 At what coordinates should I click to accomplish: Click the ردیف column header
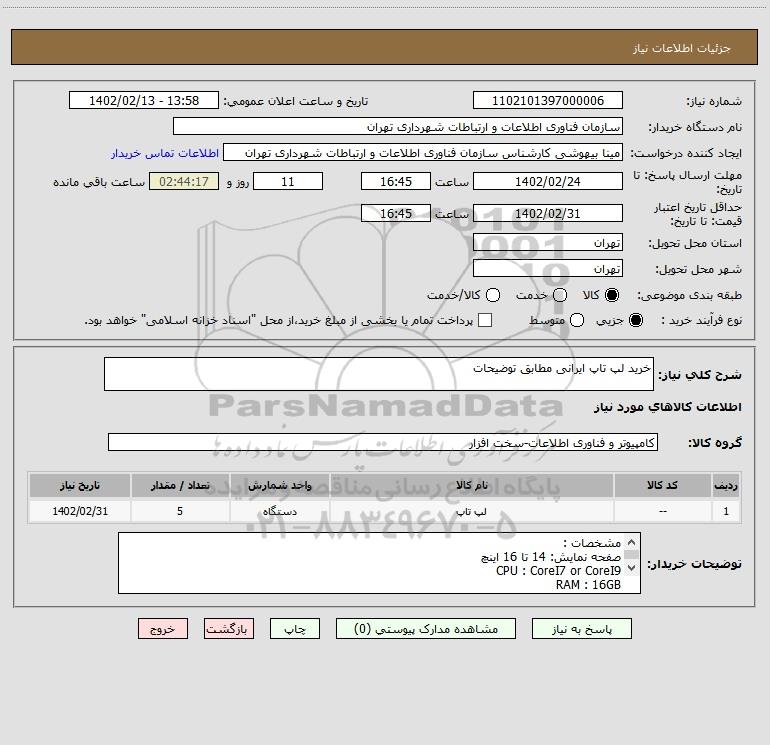coord(726,486)
